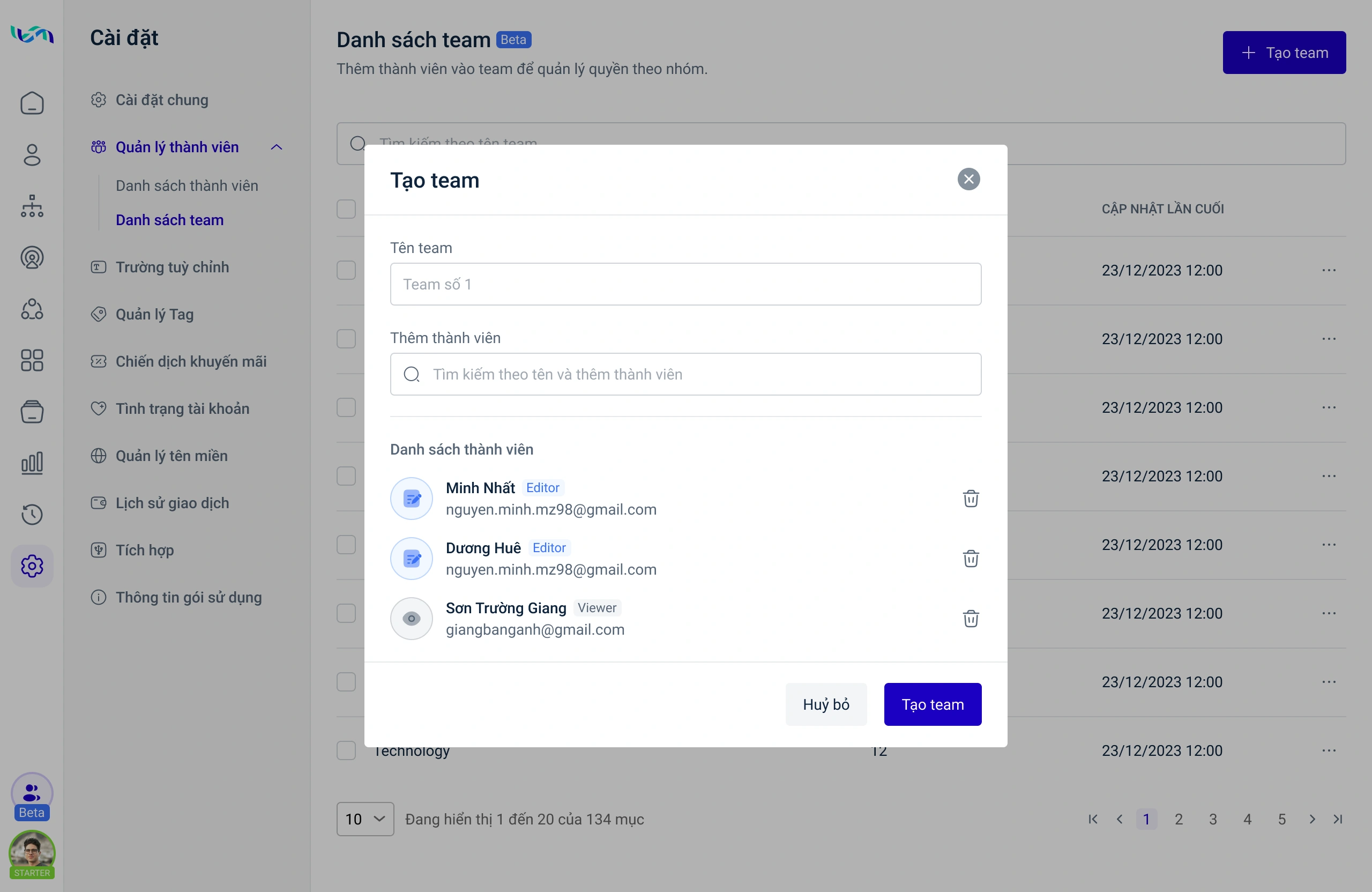This screenshot has width=1372, height=892.
Task: Toggle the select-all checkbox in table header
Action: [x=346, y=209]
